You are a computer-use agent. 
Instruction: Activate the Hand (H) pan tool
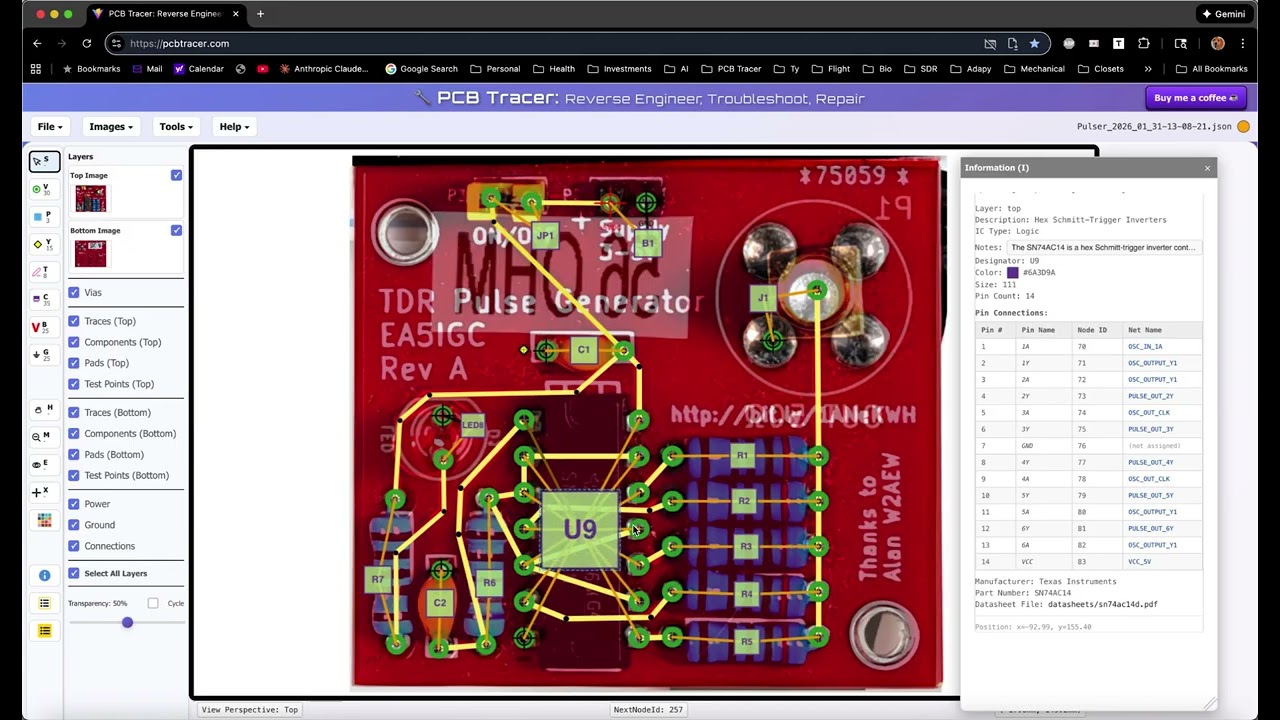pyautogui.click(x=44, y=409)
